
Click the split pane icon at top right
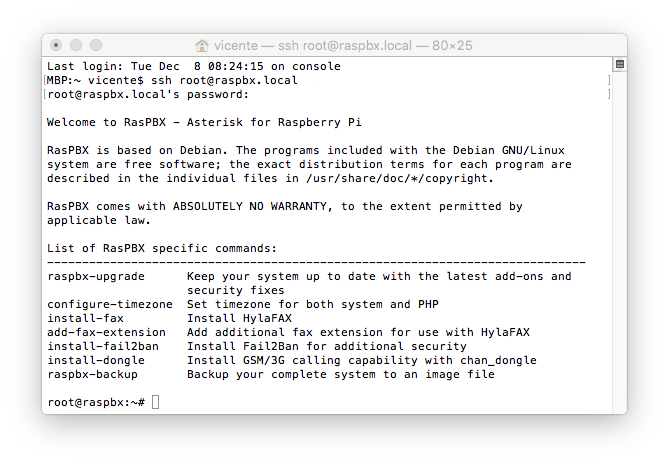[x=620, y=64]
